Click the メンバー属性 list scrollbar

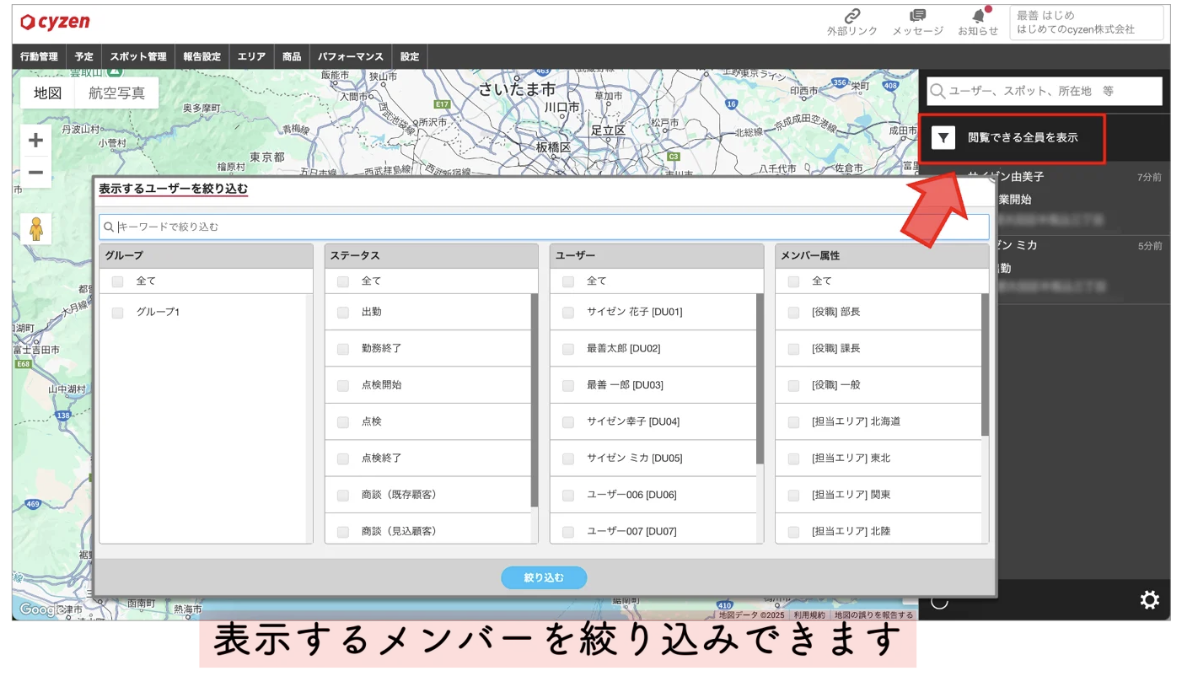click(x=985, y=365)
